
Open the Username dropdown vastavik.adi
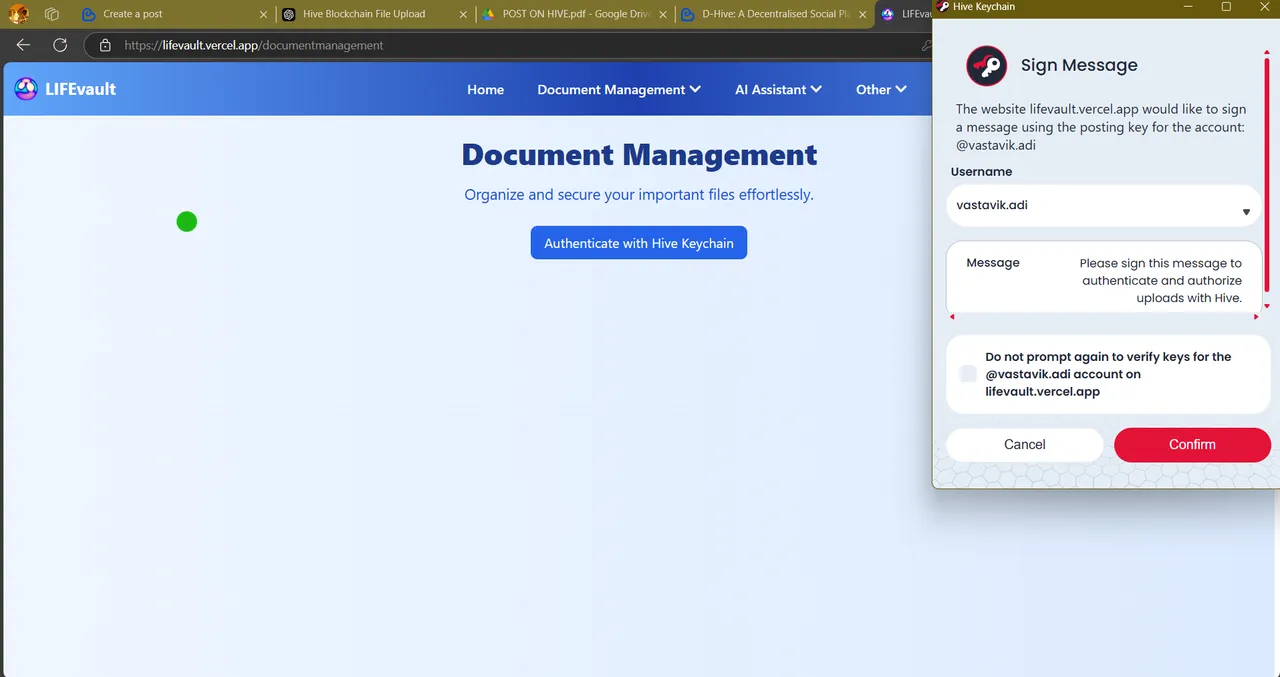coord(1103,206)
